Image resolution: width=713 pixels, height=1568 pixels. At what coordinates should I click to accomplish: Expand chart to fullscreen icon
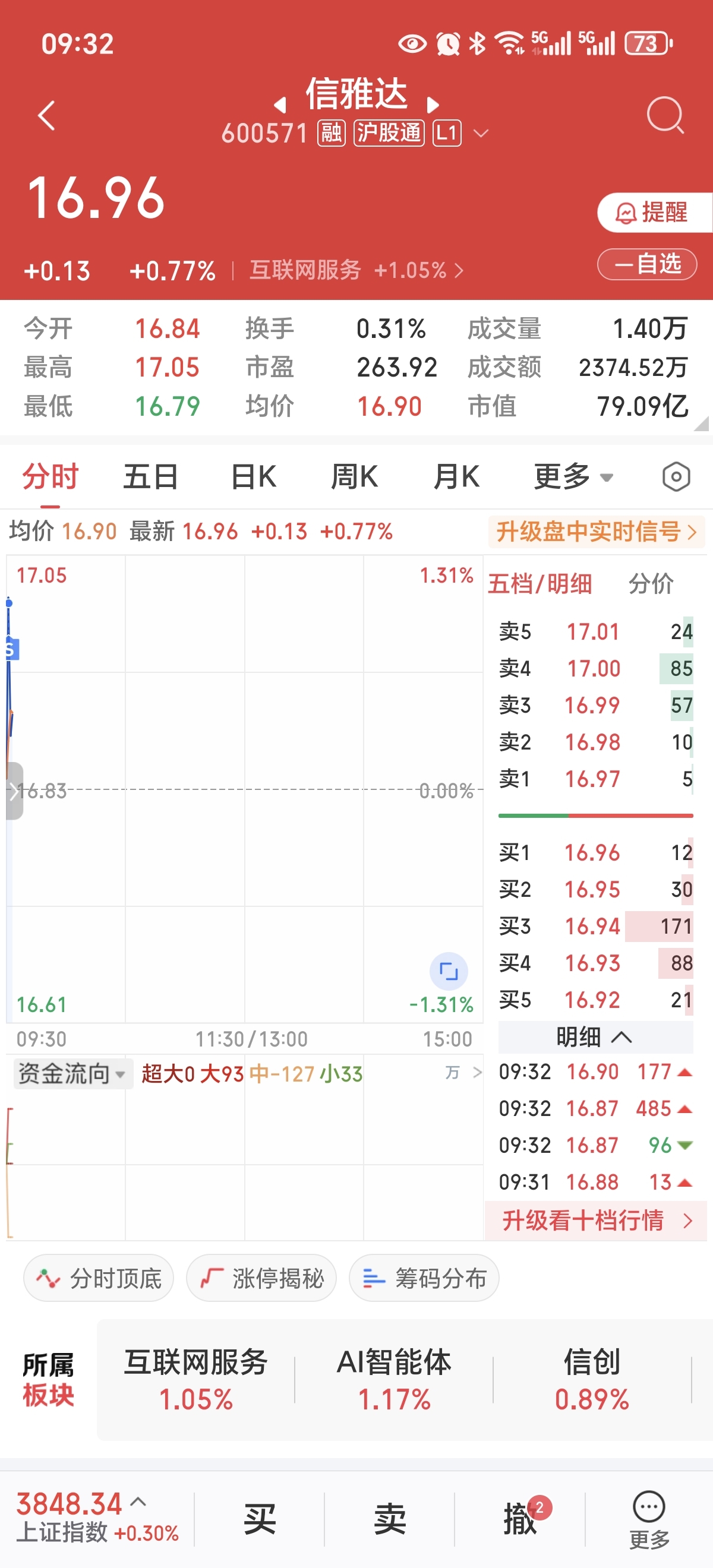[x=449, y=971]
